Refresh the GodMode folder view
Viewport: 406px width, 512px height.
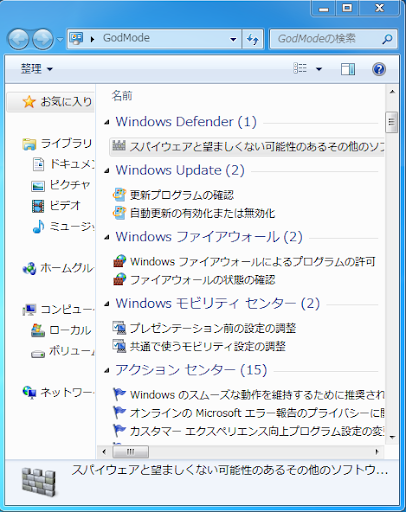[253, 39]
